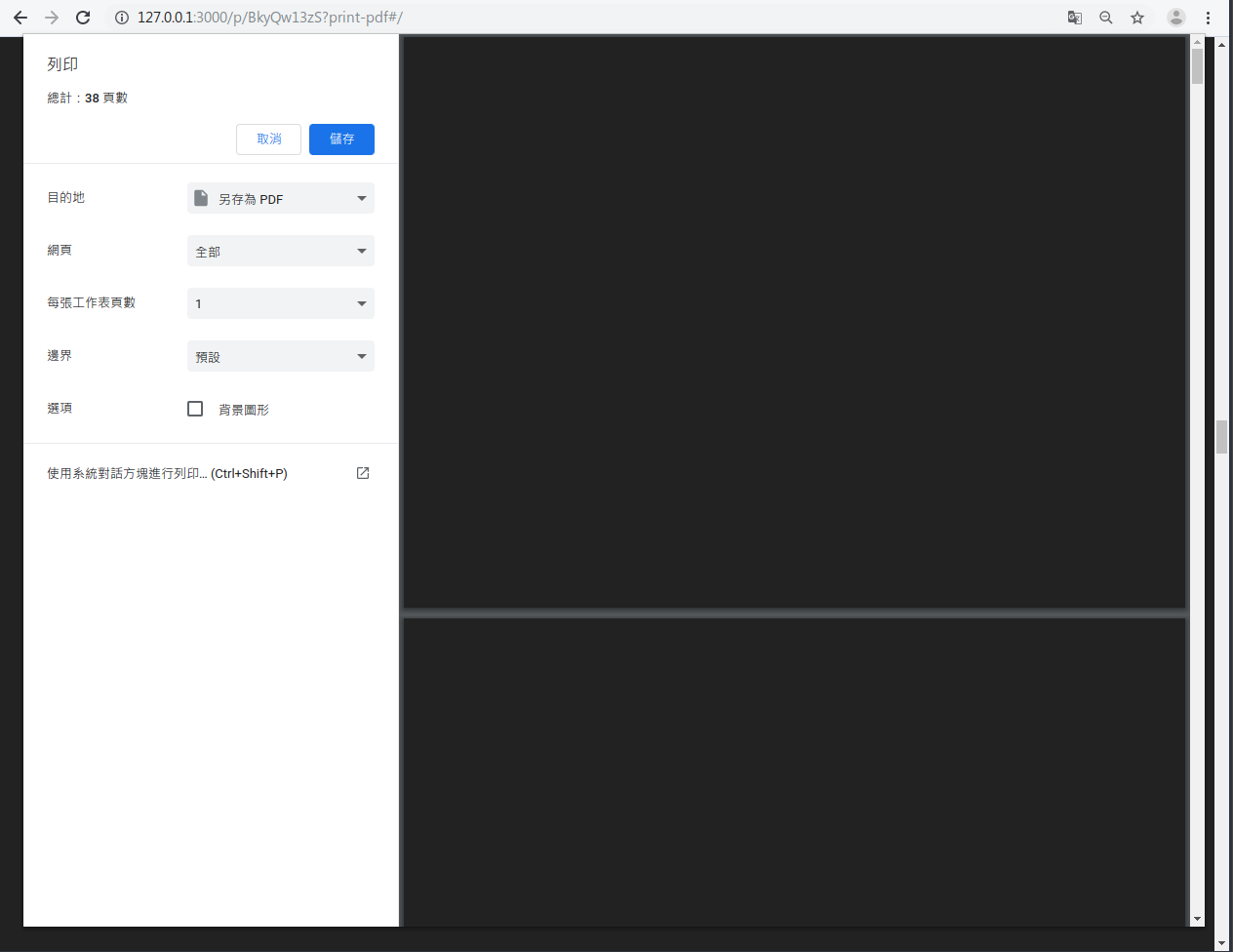The width and height of the screenshot is (1233, 952).
Task: Click the outer page scrollbar down arrow
Action: 1221,943
